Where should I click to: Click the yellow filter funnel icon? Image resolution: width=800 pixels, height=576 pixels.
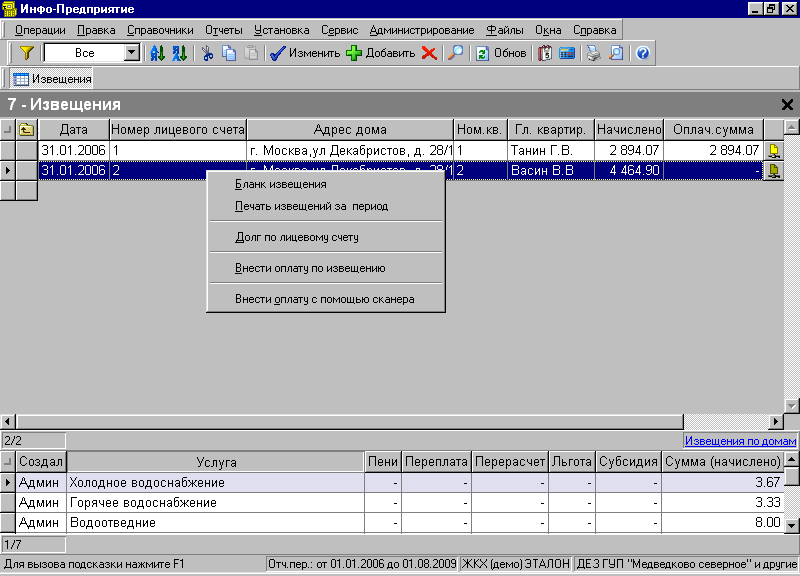point(26,53)
